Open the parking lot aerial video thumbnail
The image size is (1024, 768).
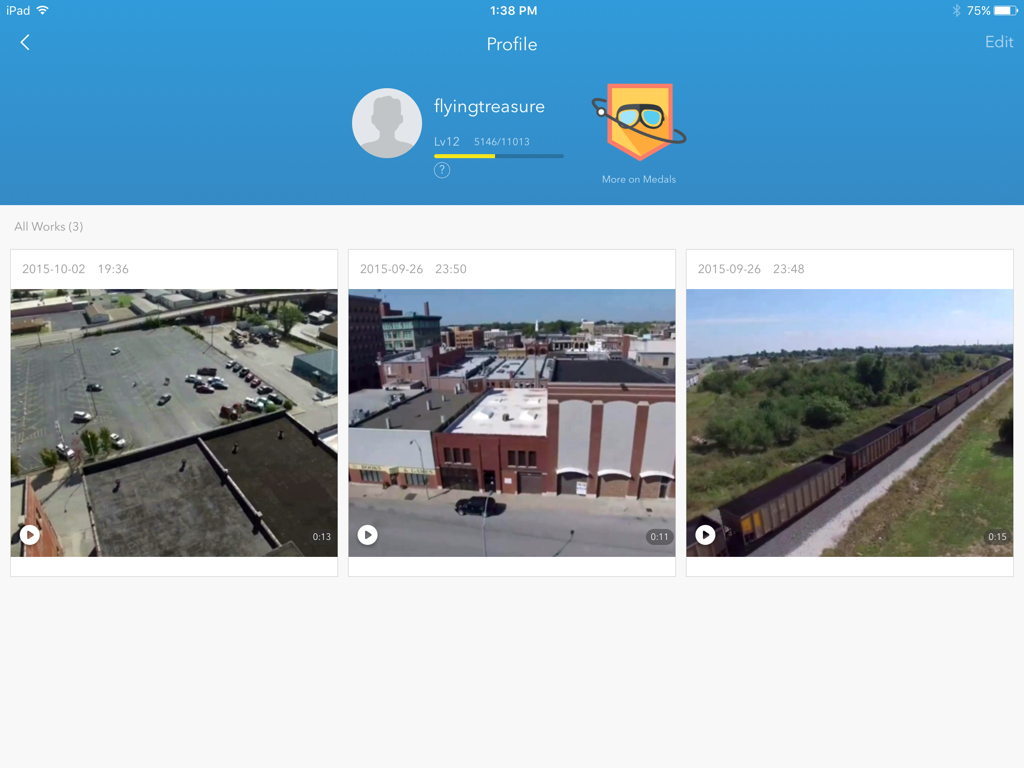(x=174, y=423)
